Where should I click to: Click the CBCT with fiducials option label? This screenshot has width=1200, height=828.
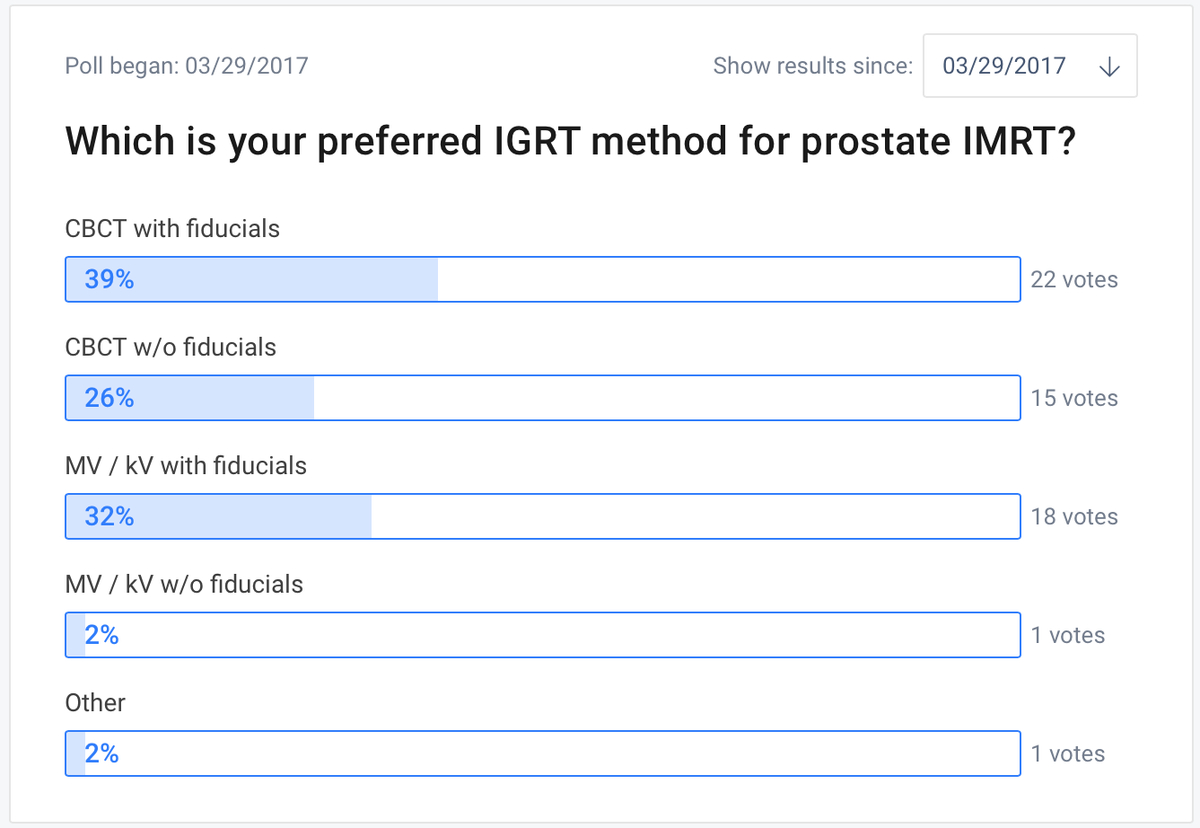[172, 229]
